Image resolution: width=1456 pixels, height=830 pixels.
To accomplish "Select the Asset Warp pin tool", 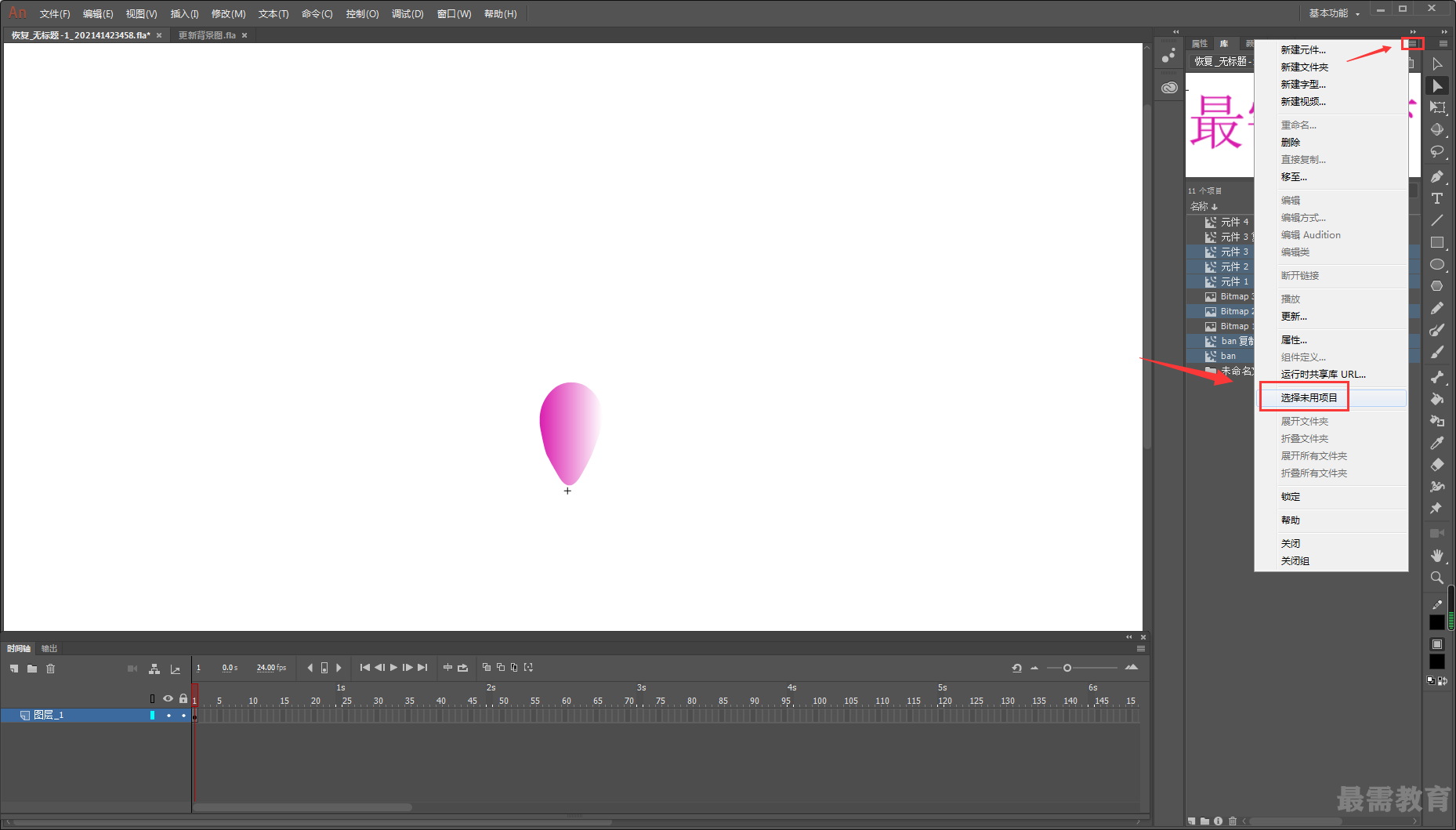I will point(1437,509).
